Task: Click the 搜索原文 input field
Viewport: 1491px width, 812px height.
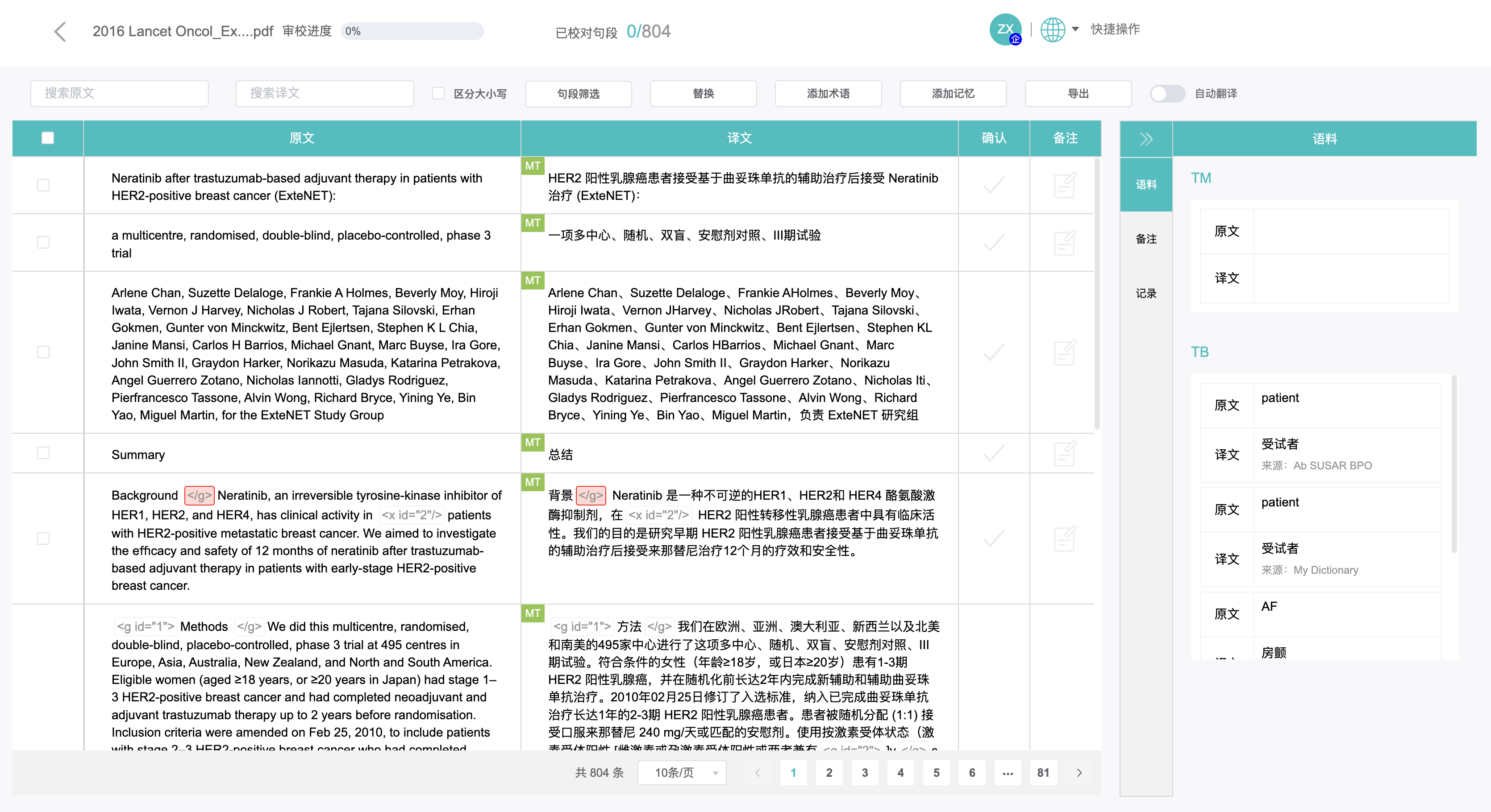Action: point(119,94)
